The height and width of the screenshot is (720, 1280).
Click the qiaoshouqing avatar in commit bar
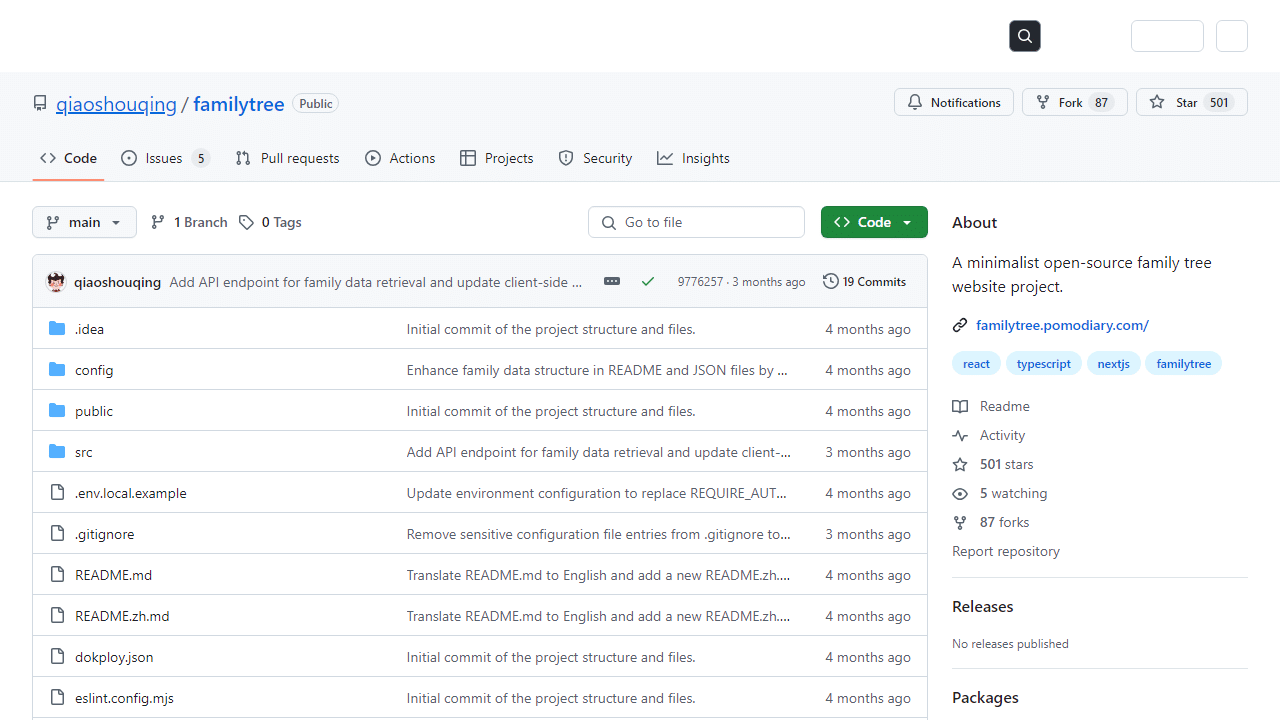click(x=57, y=282)
